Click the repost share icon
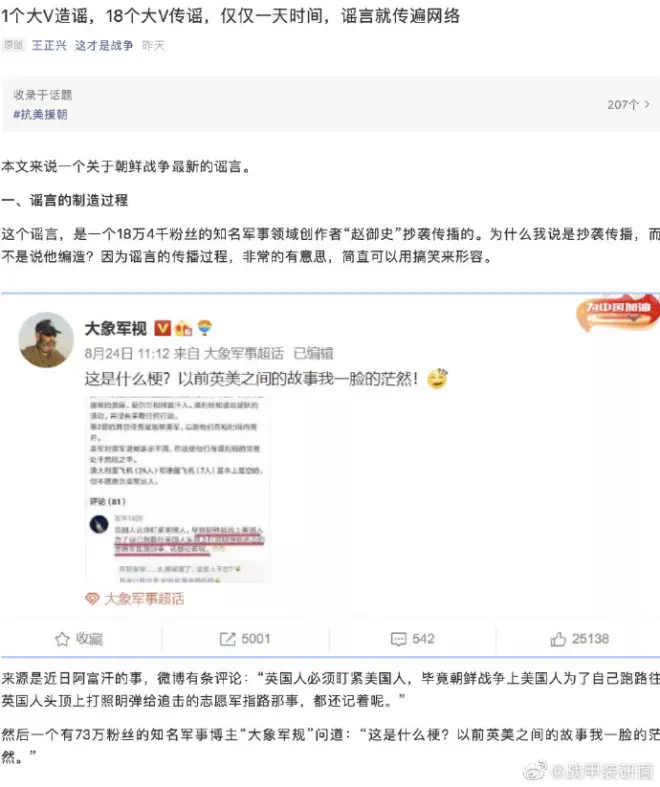Viewport: 660px width, 787px height. (227, 639)
